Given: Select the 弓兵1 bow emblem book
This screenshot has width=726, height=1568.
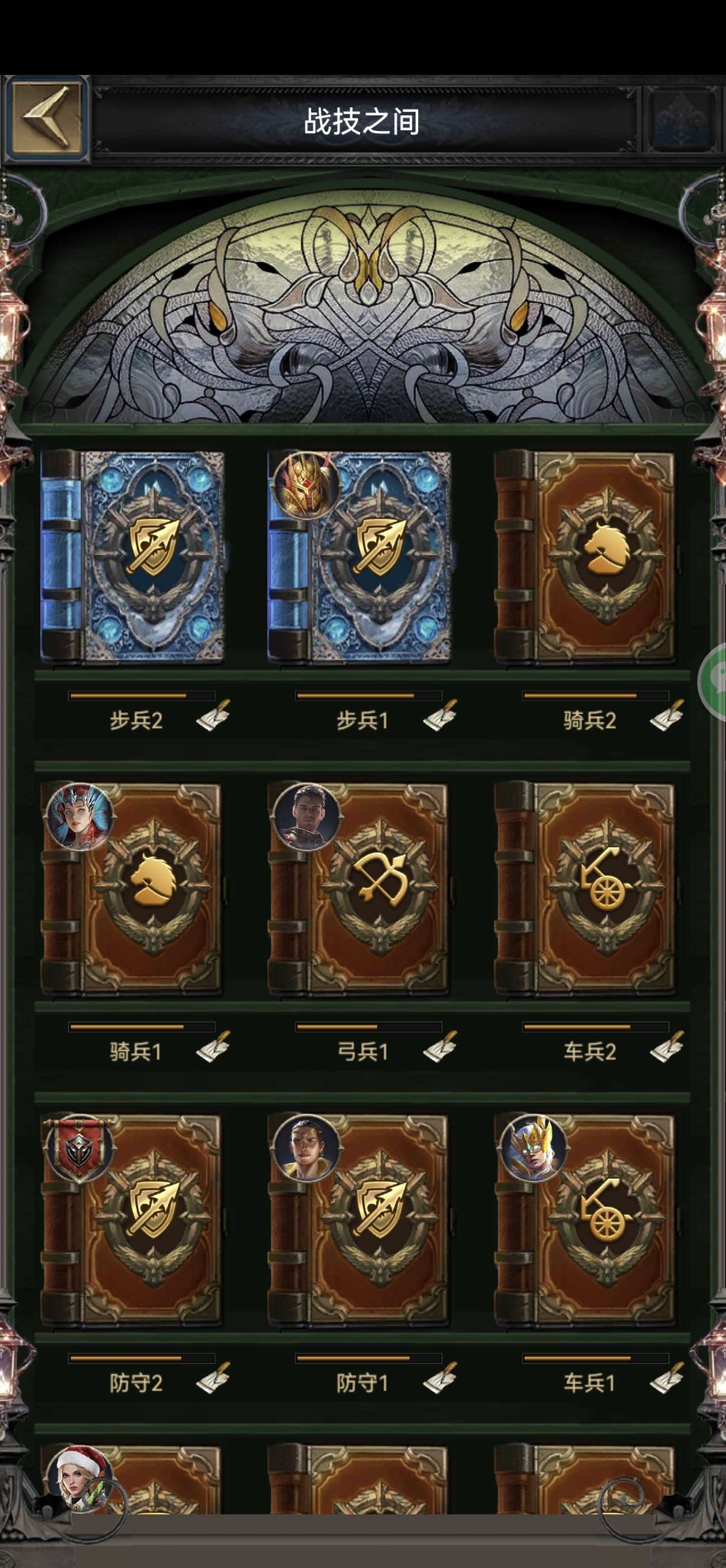Looking at the screenshot, I should pos(358,889).
